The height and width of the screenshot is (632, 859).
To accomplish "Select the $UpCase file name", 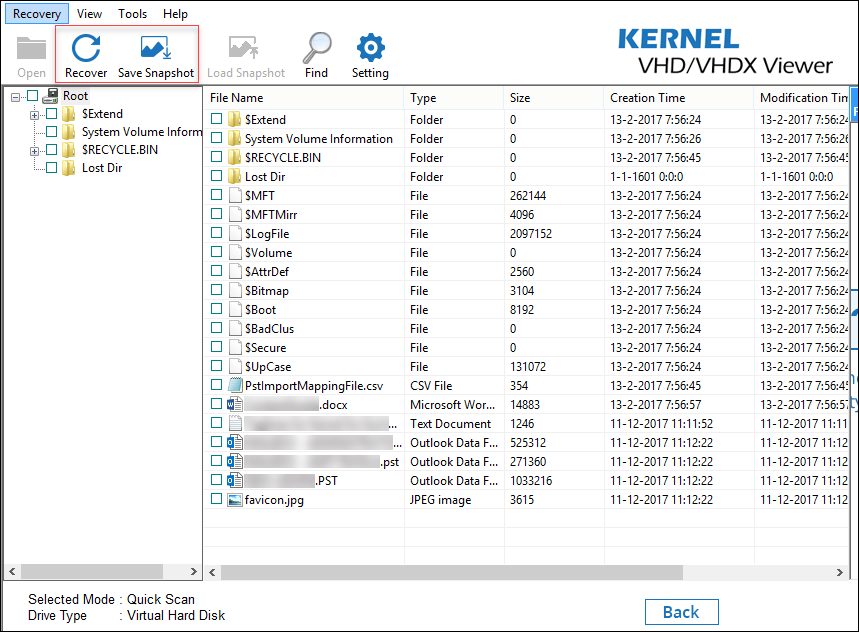I will coord(268,367).
